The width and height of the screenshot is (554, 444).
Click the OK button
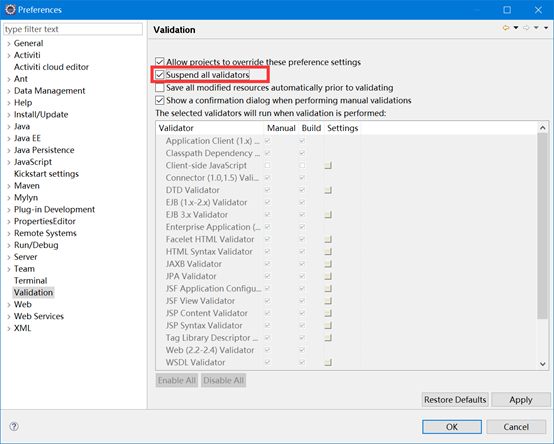pos(452,427)
